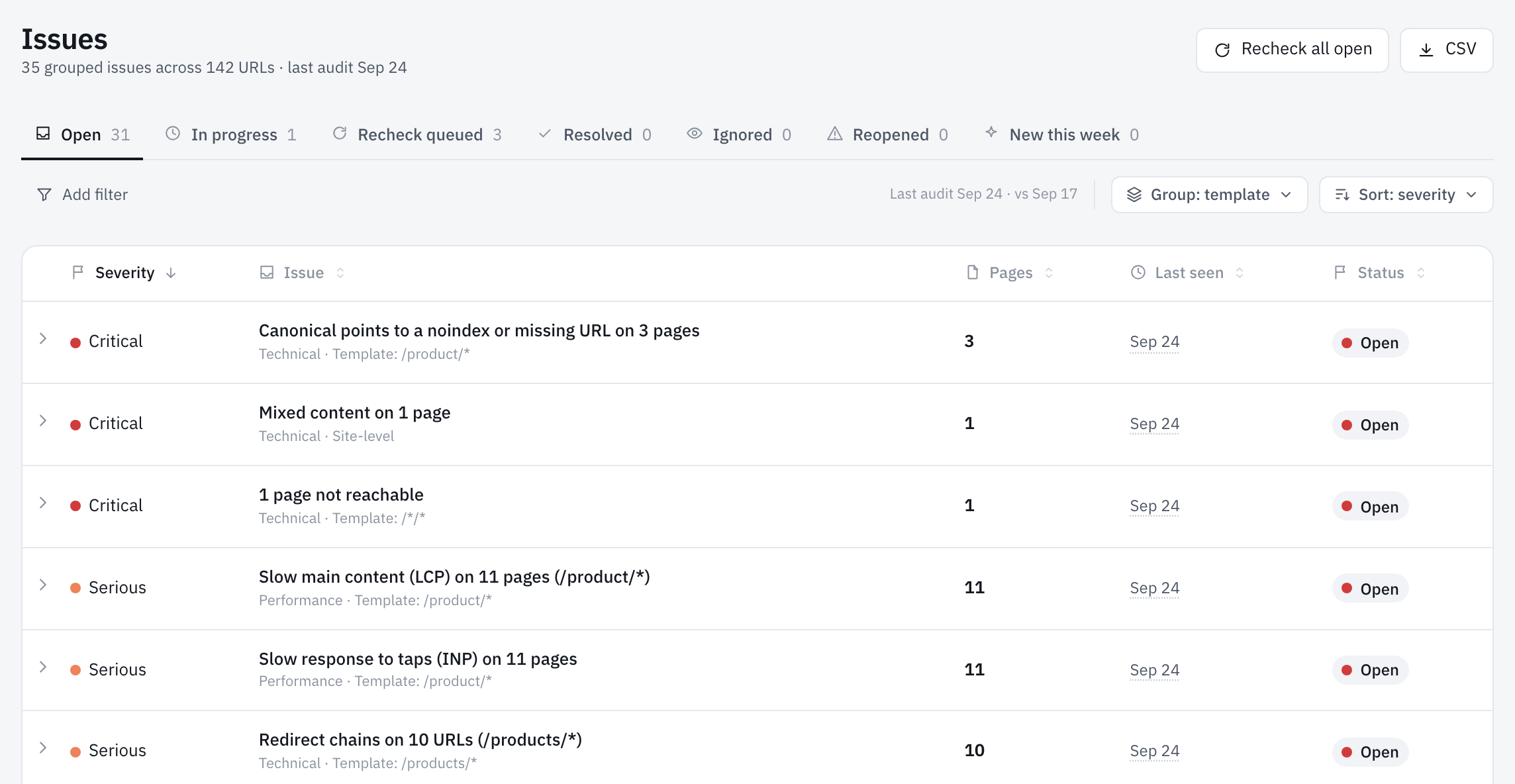Open the 1 page not reachable issue
This screenshot has height=784, width=1515.
(x=341, y=495)
